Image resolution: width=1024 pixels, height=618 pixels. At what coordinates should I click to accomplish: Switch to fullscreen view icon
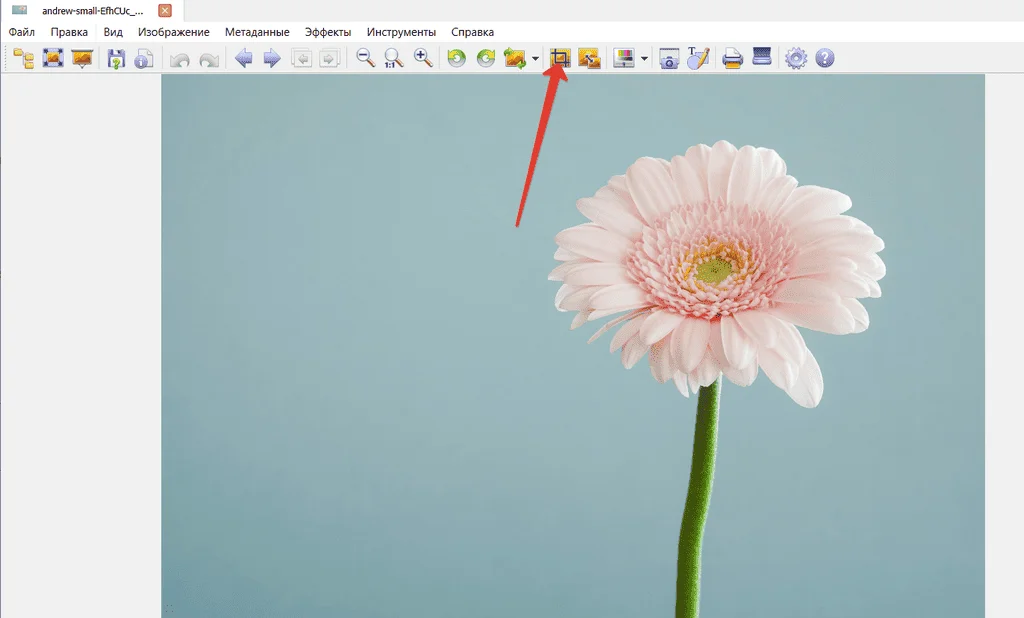point(52,59)
